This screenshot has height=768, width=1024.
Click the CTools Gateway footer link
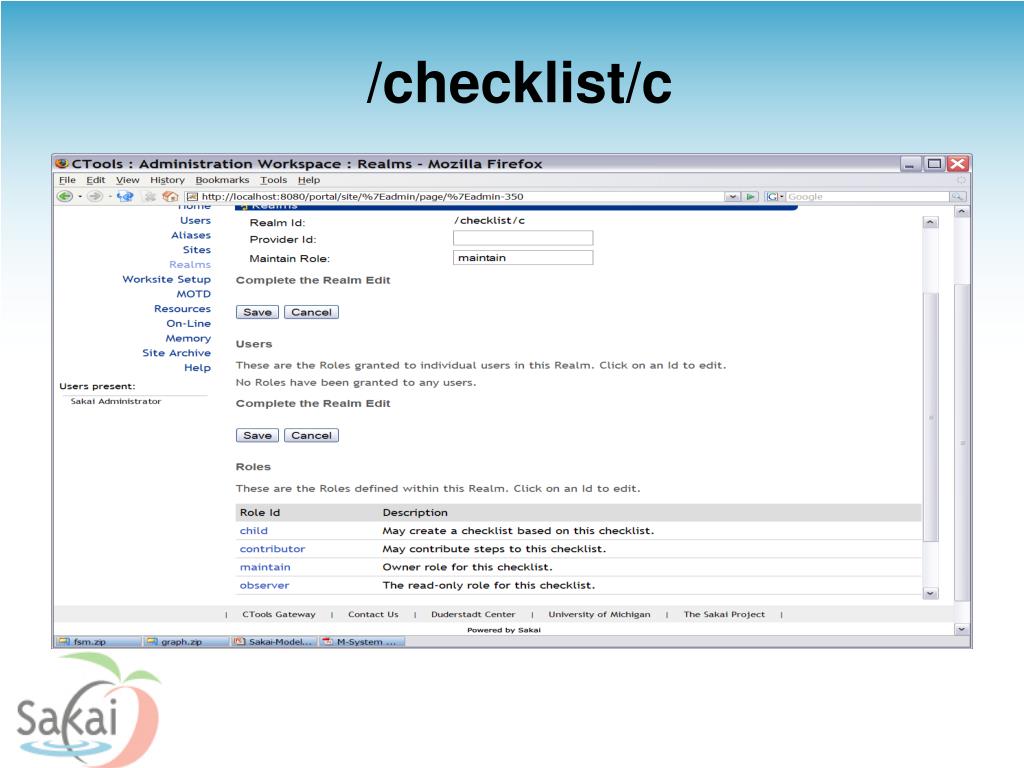click(x=279, y=615)
